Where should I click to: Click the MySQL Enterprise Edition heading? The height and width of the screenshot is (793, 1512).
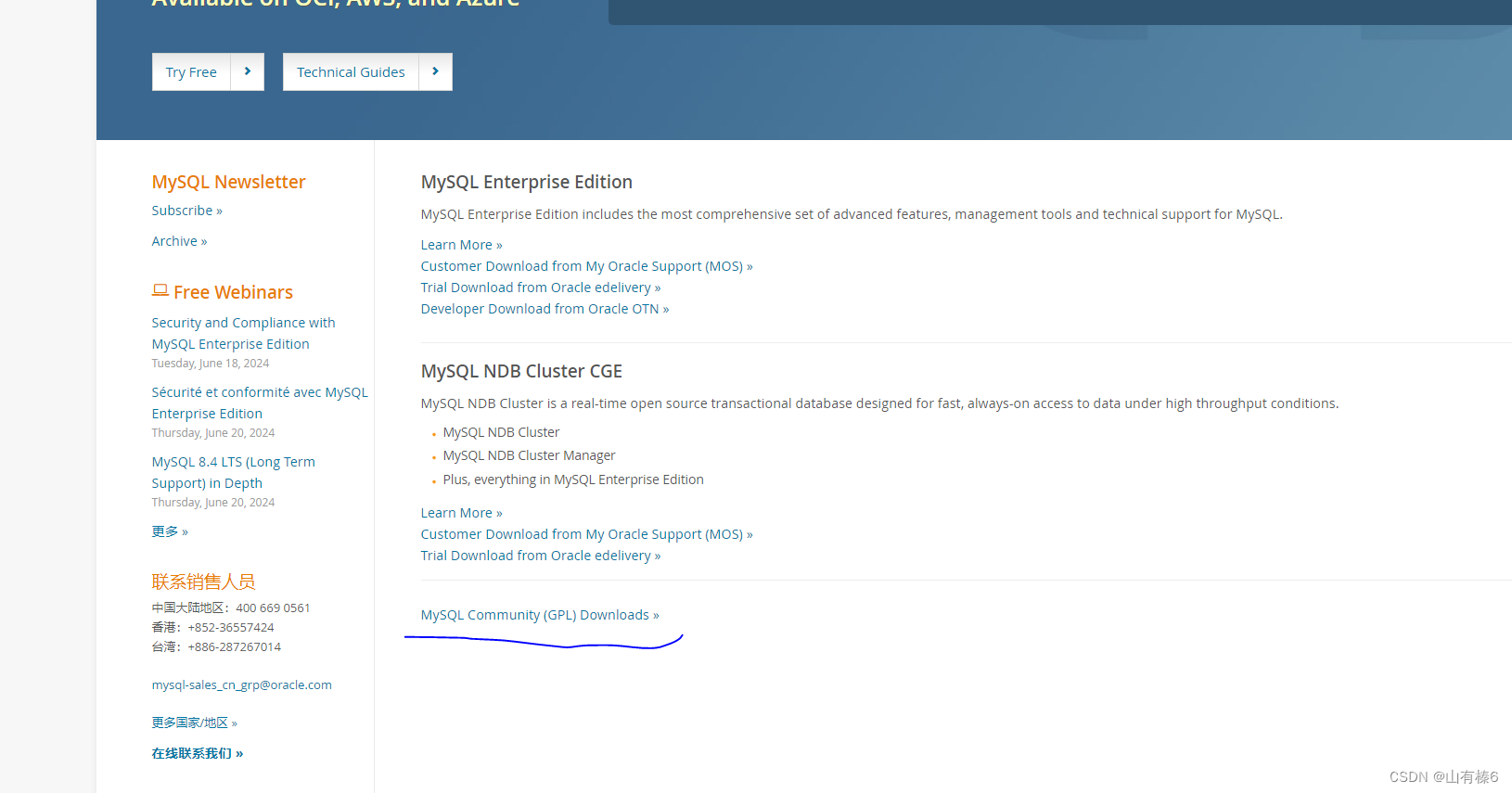(x=527, y=182)
